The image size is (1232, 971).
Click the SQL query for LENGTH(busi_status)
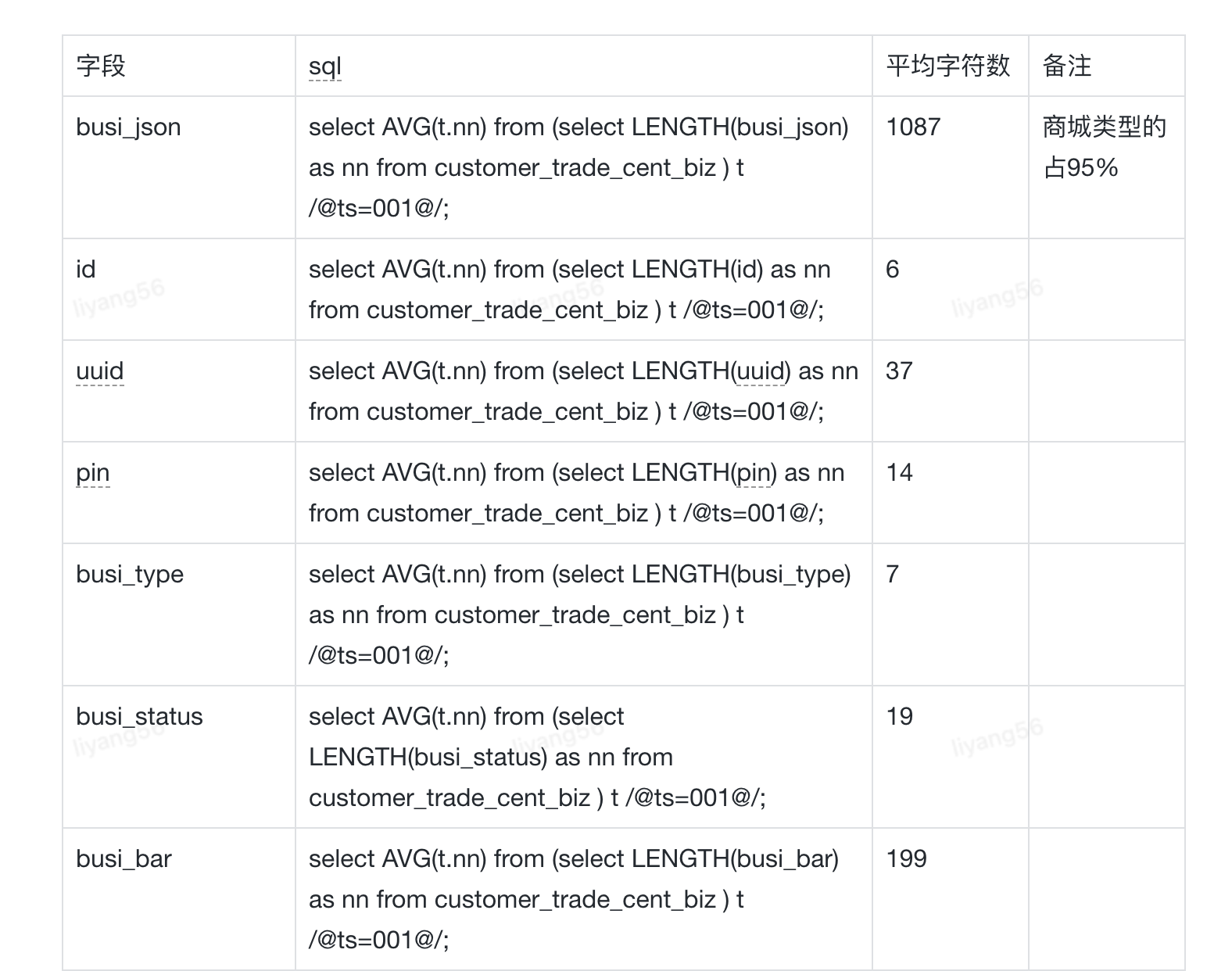(x=537, y=757)
